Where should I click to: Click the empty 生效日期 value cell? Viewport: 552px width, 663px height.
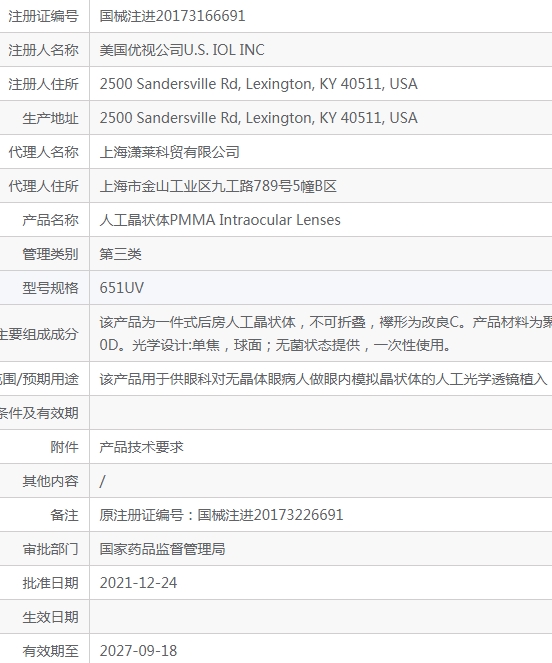[x=321, y=617]
